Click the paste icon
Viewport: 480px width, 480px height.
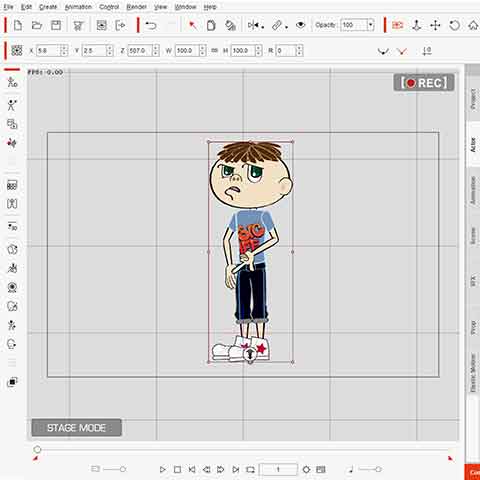[x=230, y=25]
